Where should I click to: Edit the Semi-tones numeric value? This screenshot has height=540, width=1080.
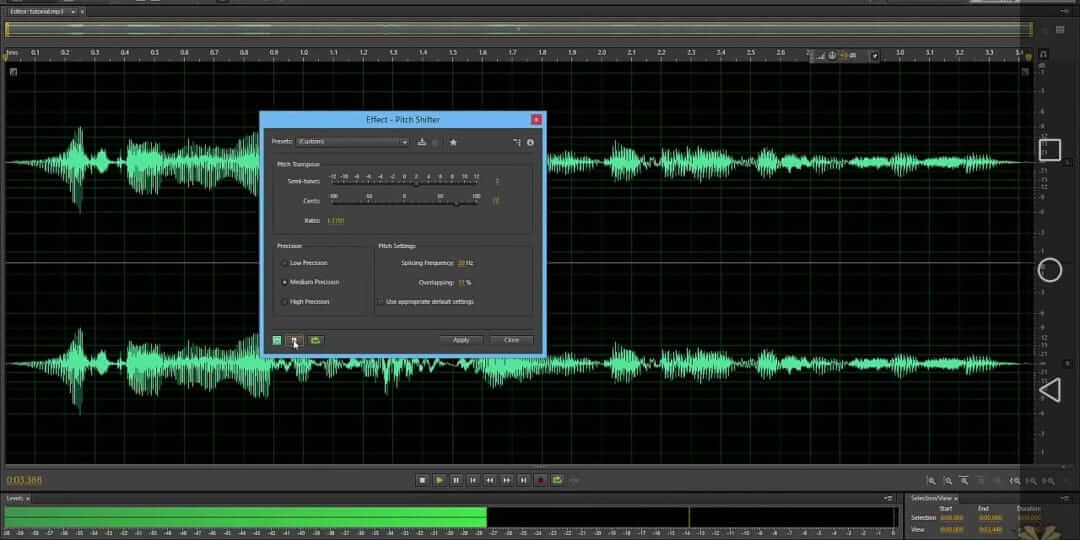(x=497, y=182)
